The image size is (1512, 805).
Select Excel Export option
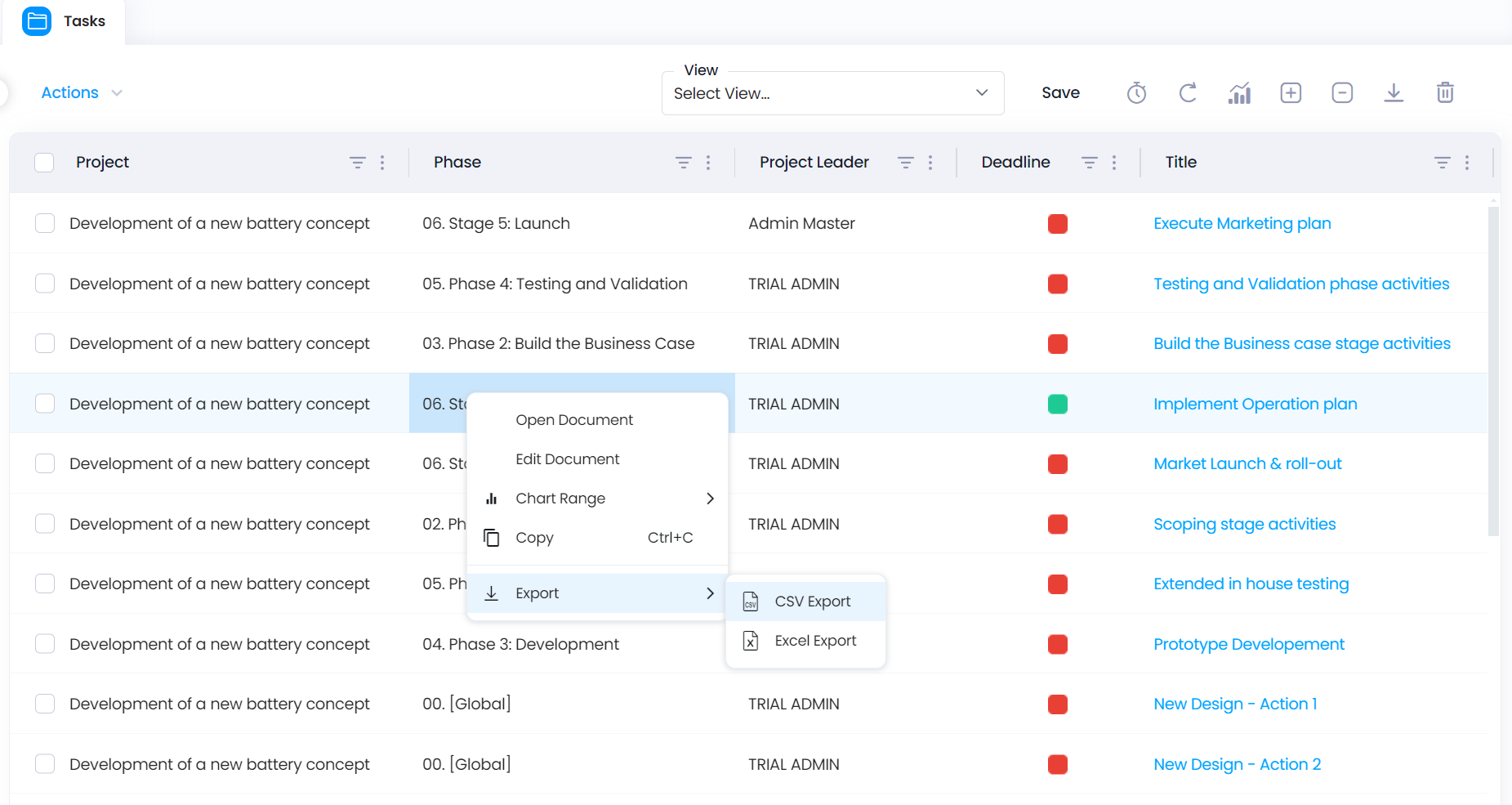(x=814, y=641)
